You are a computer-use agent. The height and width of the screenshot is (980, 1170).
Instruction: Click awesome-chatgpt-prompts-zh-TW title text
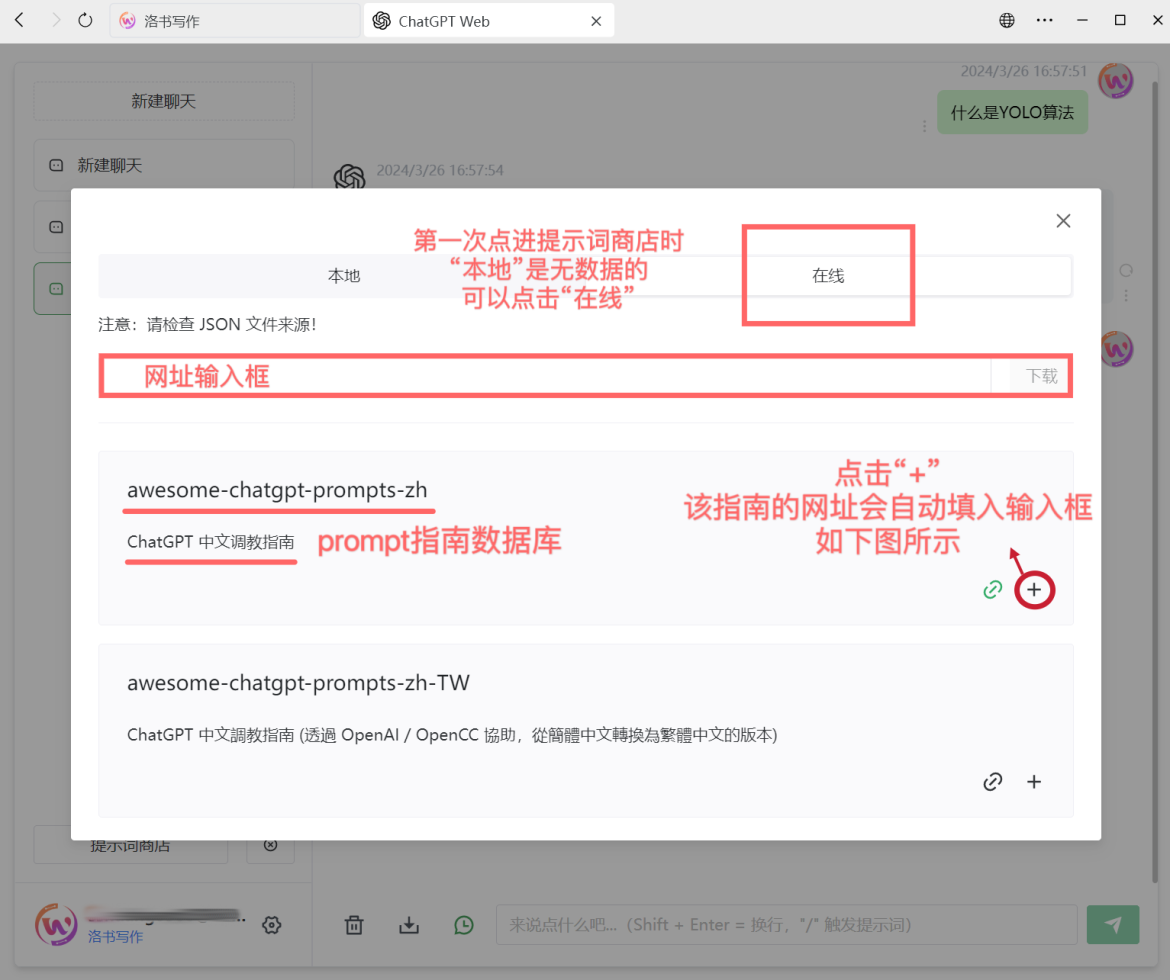tap(298, 683)
